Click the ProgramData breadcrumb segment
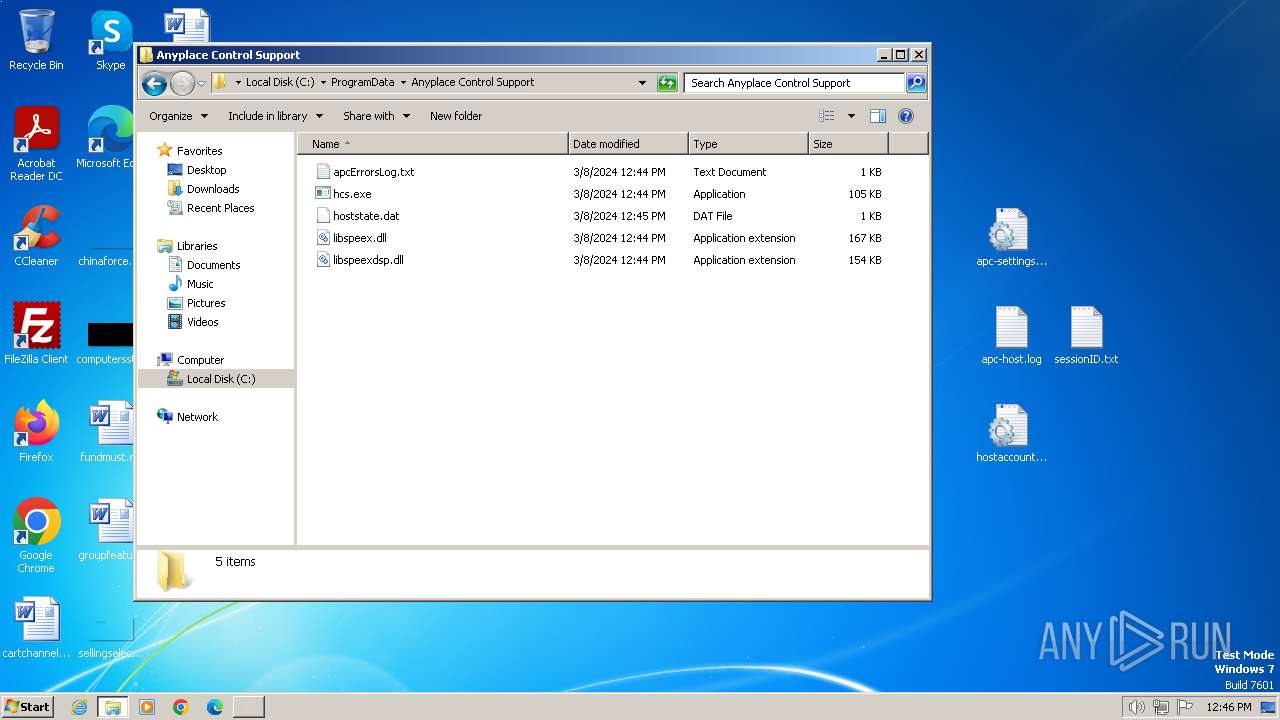Screen dimensions: 1280x720 pos(362,83)
